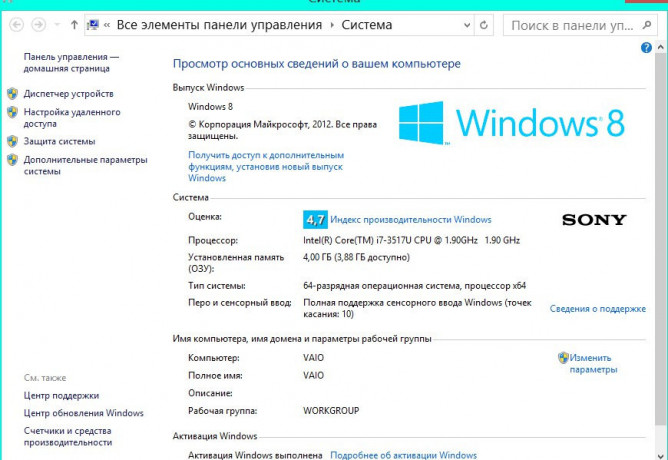Click the shield icon beside Изменить параметры
The image size is (668, 460).
[563, 358]
